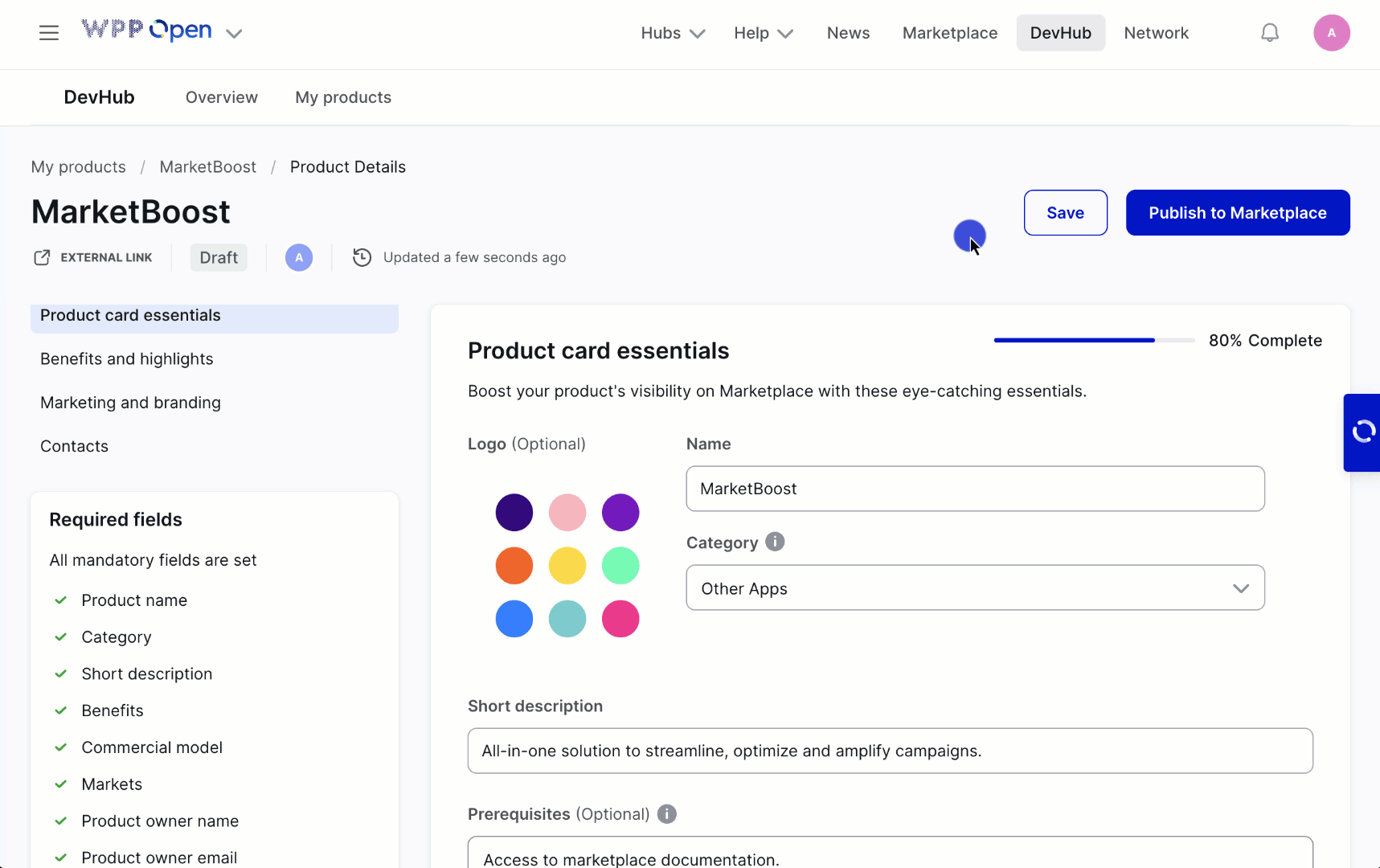
Task: Click Publish to Marketplace button
Action: (1237, 213)
